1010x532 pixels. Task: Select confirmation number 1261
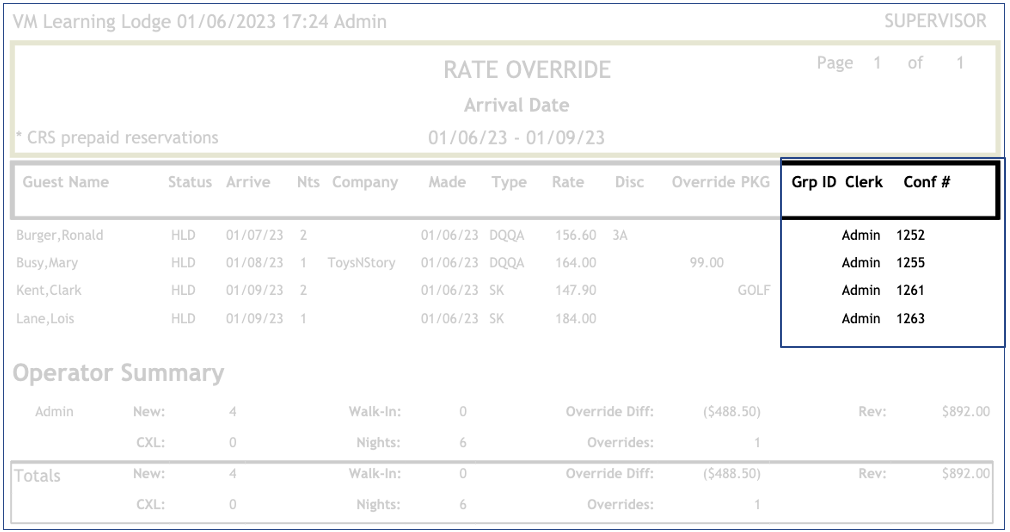910,291
